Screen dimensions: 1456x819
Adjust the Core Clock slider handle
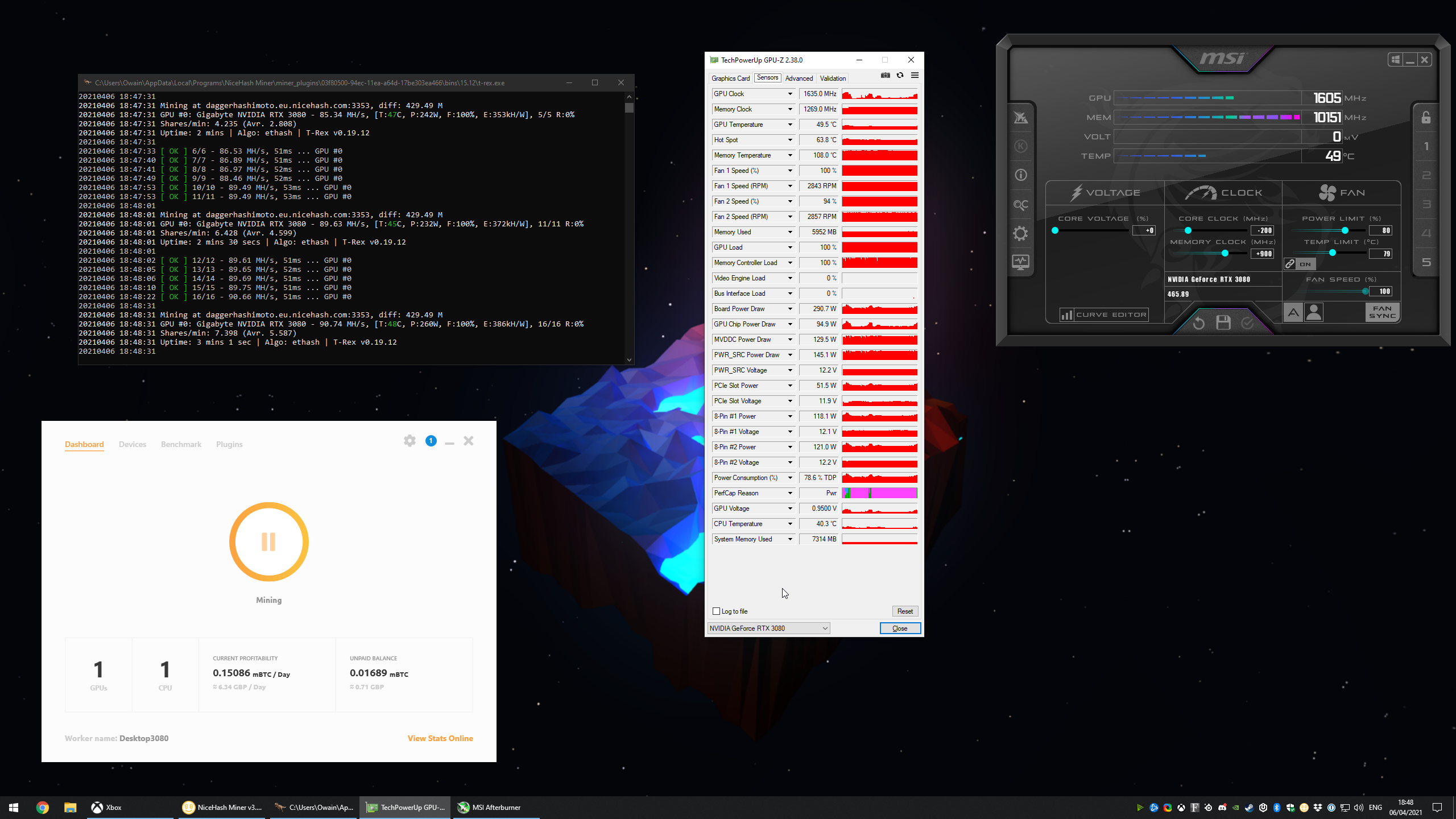[x=1188, y=230]
